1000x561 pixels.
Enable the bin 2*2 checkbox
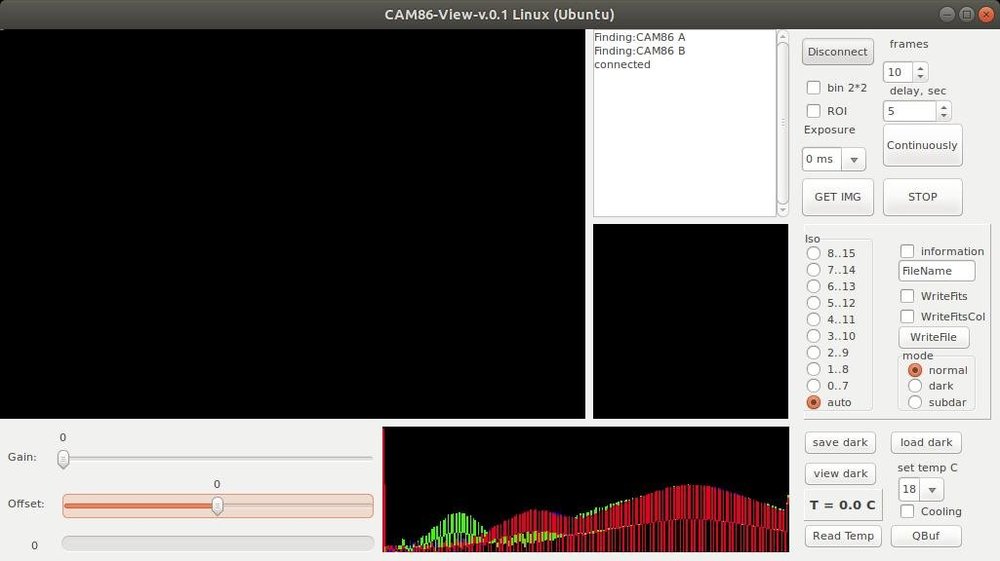(x=813, y=87)
